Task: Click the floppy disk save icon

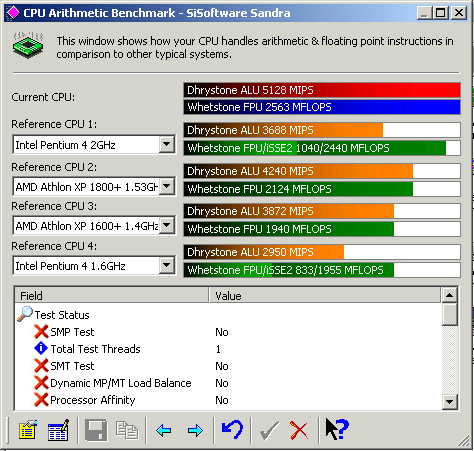Action: click(x=96, y=430)
